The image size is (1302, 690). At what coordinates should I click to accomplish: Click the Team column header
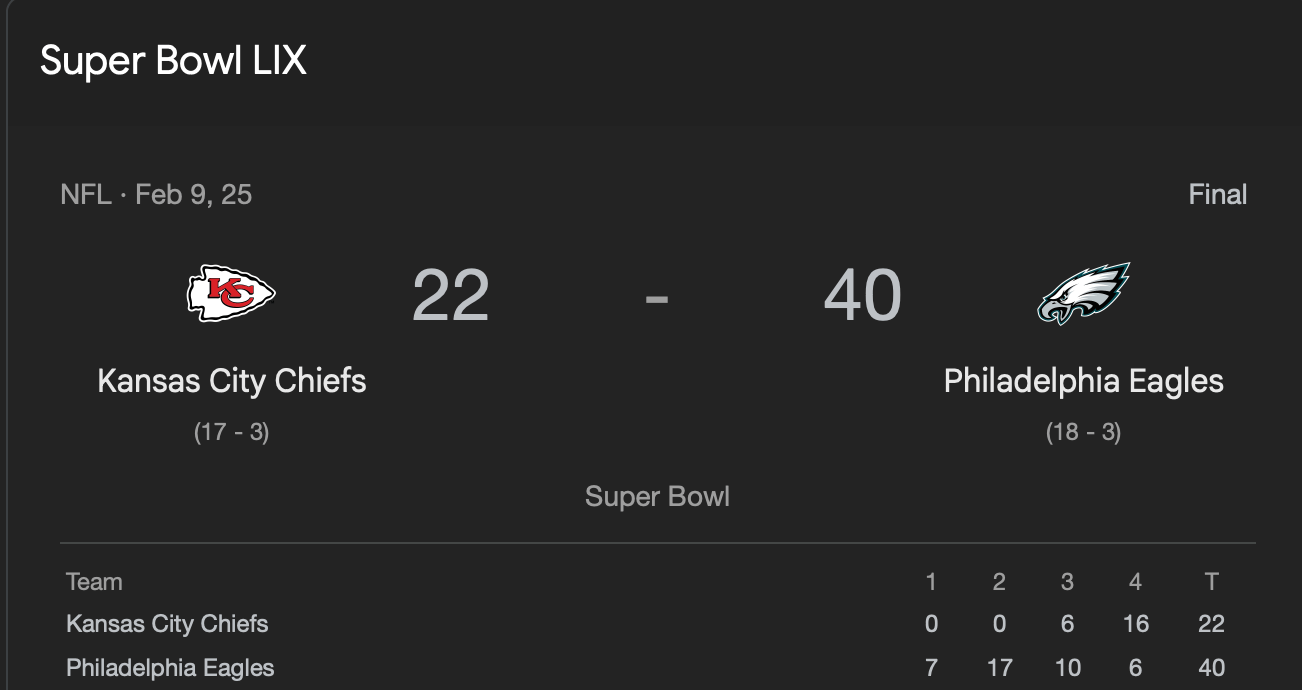pos(94,582)
